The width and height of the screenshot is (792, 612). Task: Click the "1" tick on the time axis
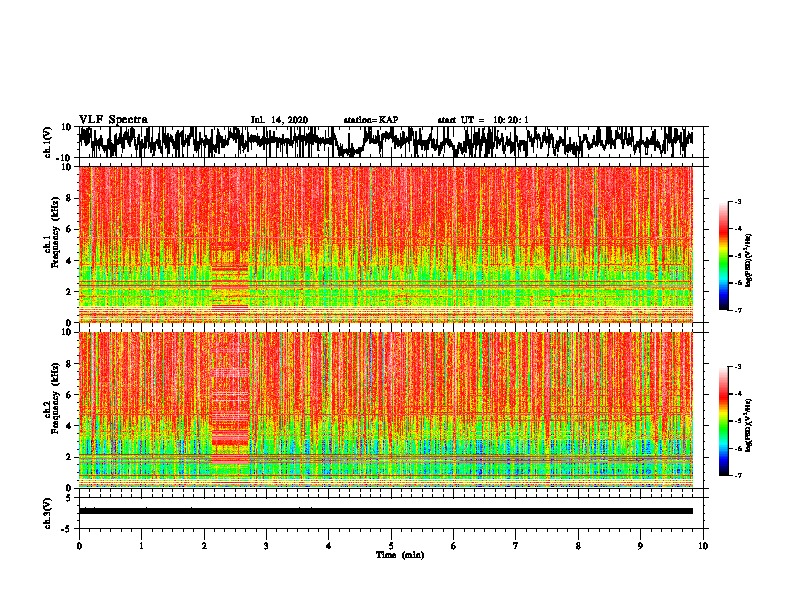(141, 546)
